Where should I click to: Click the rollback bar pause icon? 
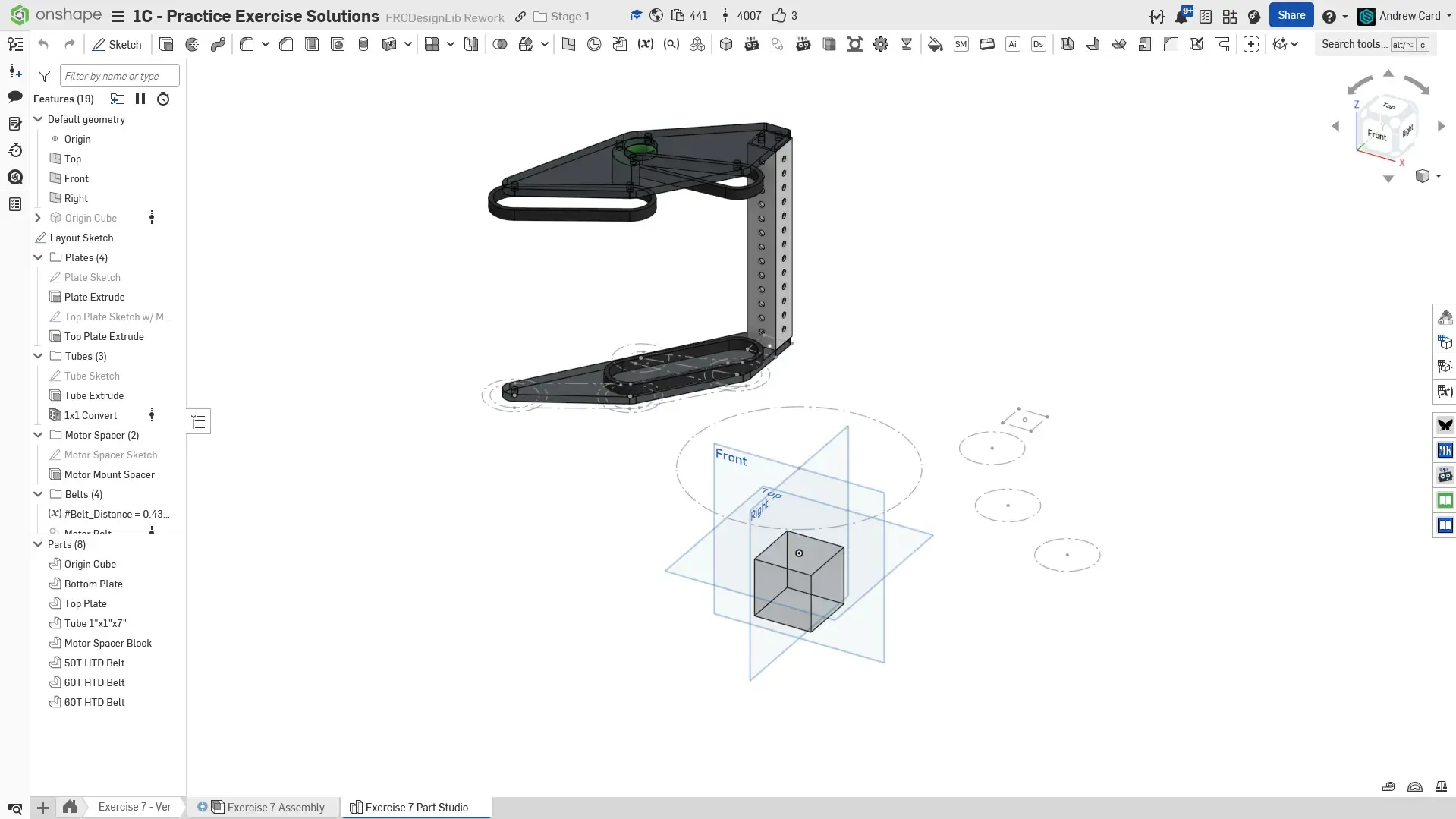pyautogui.click(x=140, y=99)
